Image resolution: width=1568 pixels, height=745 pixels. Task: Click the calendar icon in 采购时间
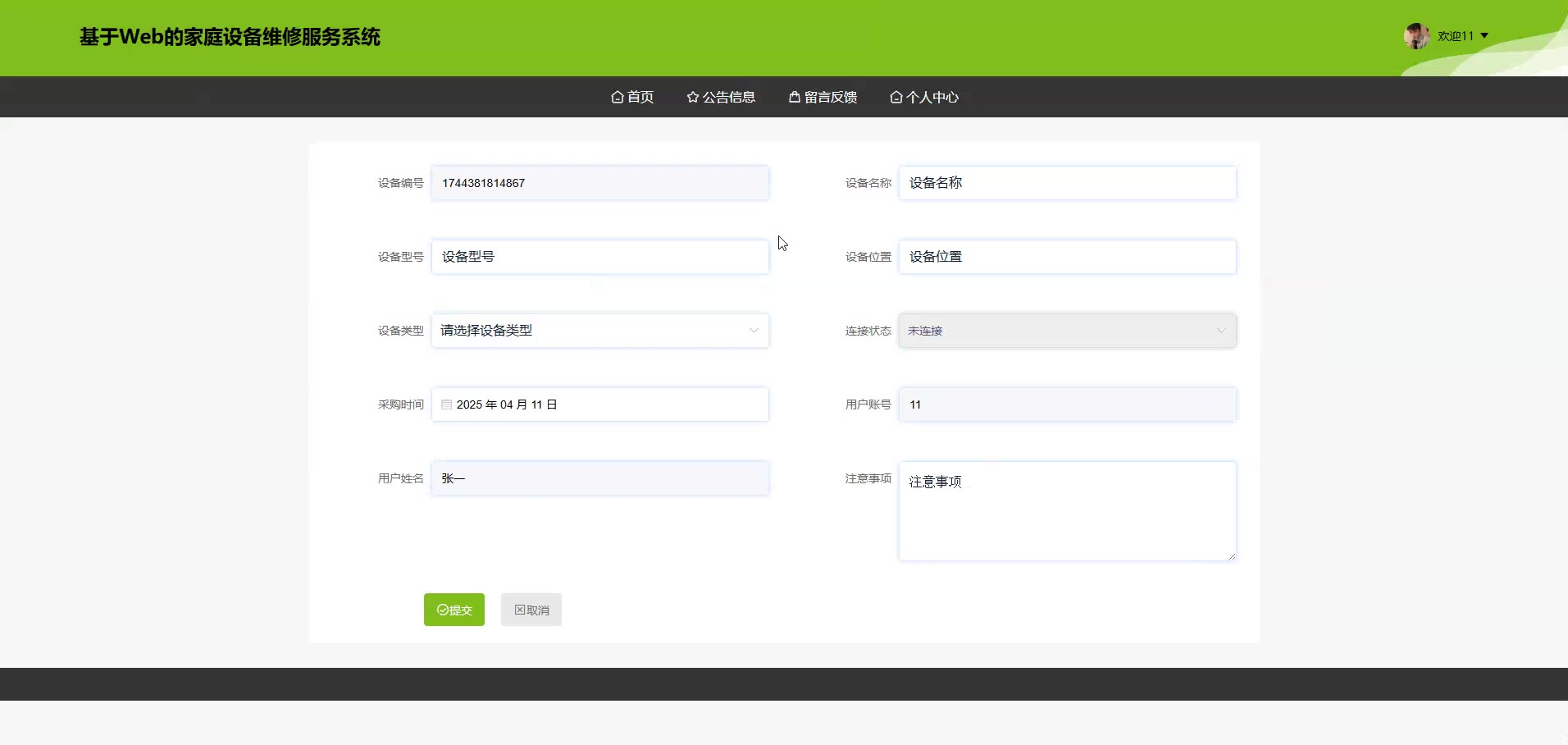click(447, 404)
